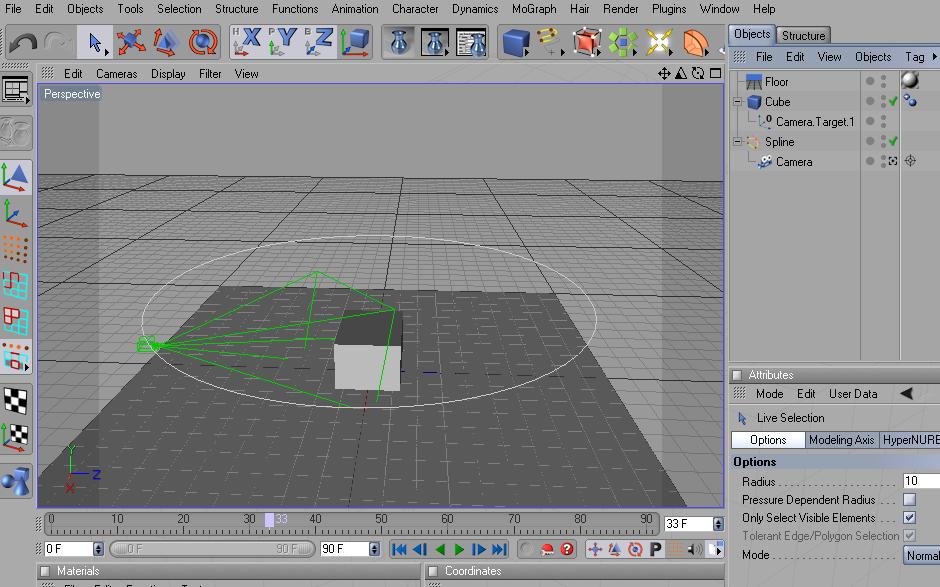Image resolution: width=940 pixels, height=587 pixels.
Task: Enable Pressure Dependent Radius checkbox
Action: pos(909,500)
